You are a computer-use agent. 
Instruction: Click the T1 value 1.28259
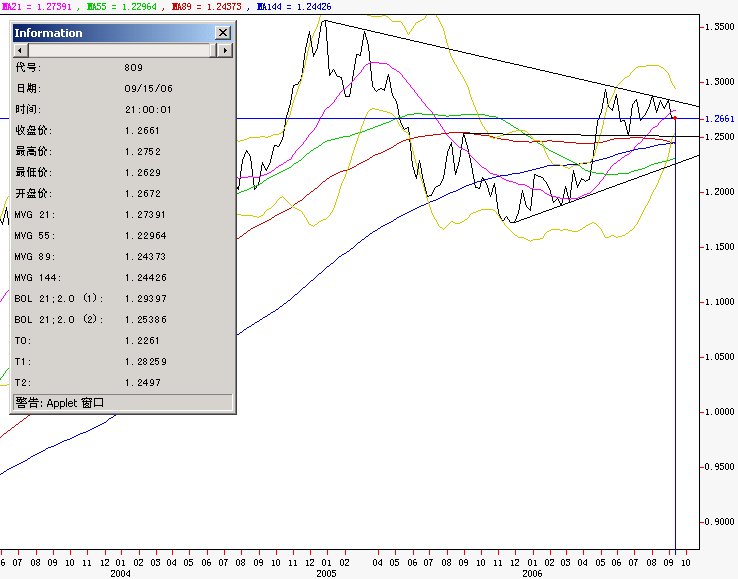tap(146, 362)
